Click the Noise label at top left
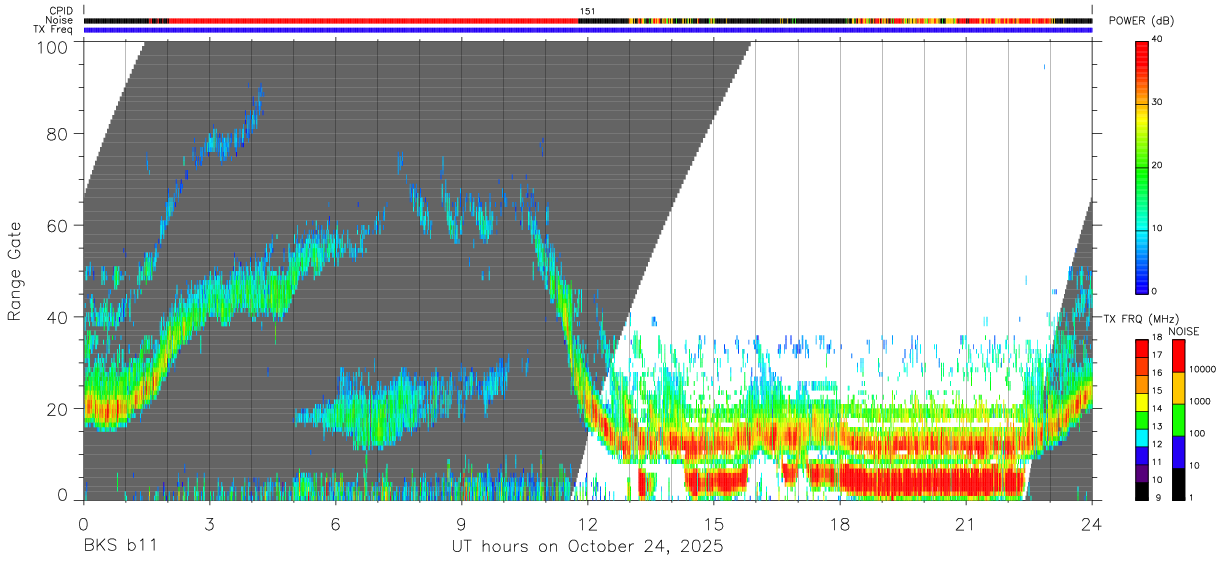 pyautogui.click(x=59, y=20)
